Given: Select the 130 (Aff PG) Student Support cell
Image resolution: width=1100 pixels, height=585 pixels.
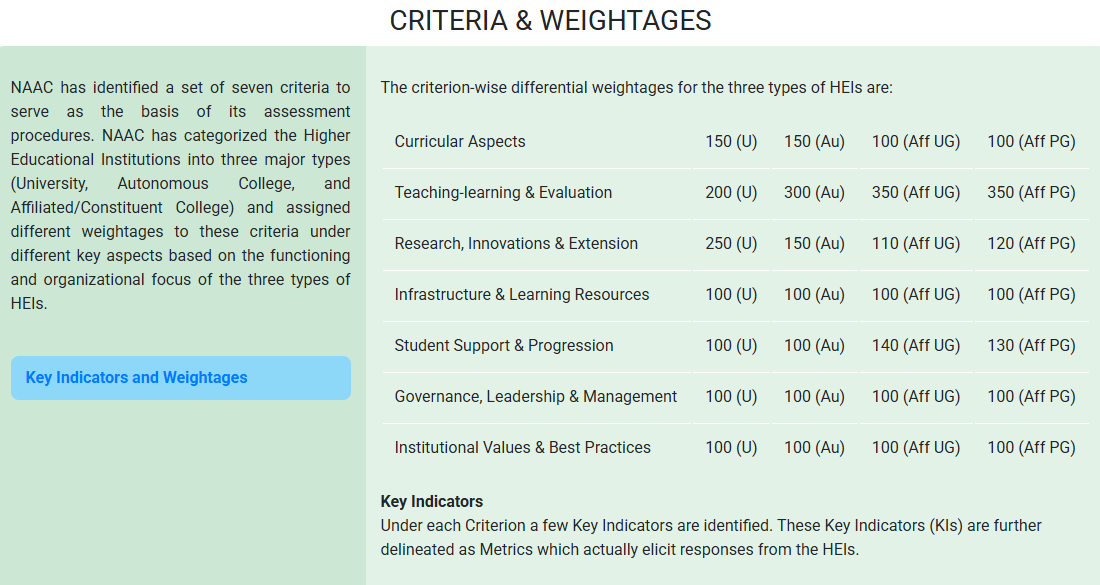Looking at the screenshot, I should (1031, 346).
